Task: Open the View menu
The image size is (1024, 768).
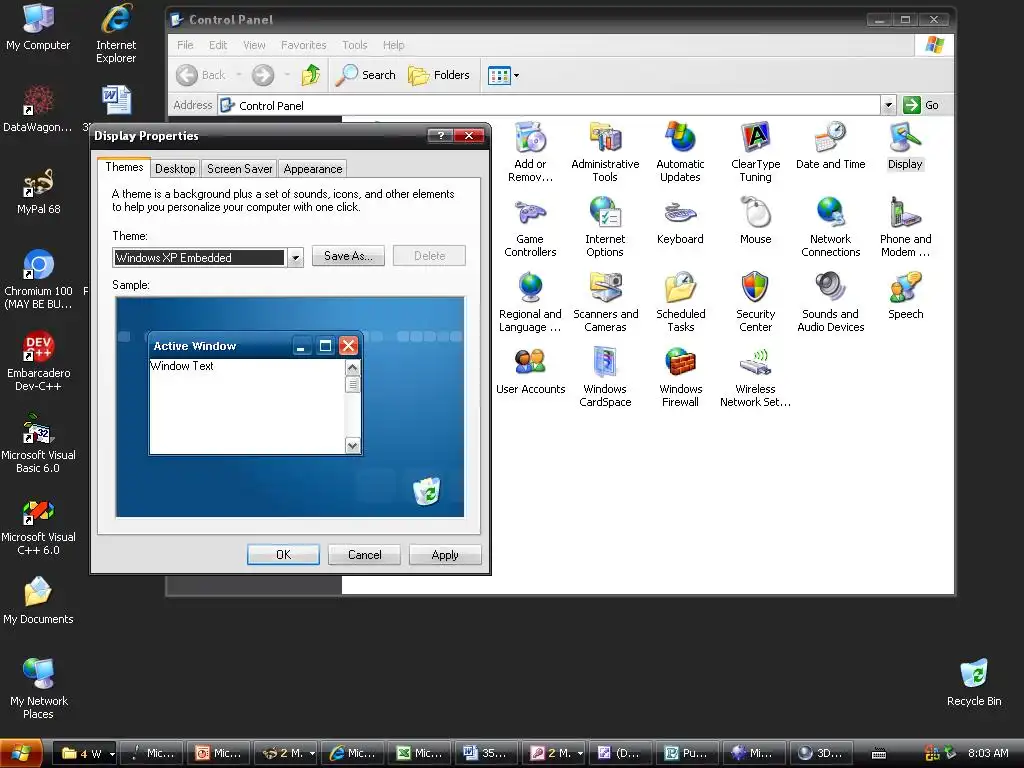Action: point(254,45)
